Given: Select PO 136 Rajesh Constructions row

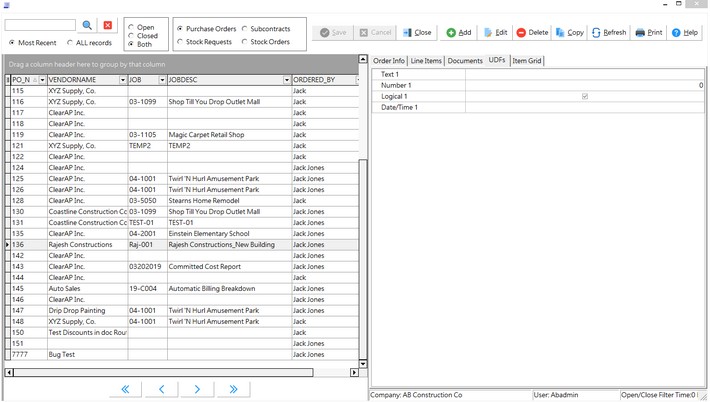Looking at the screenshot, I should pyautogui.click(x=181, y=244).
